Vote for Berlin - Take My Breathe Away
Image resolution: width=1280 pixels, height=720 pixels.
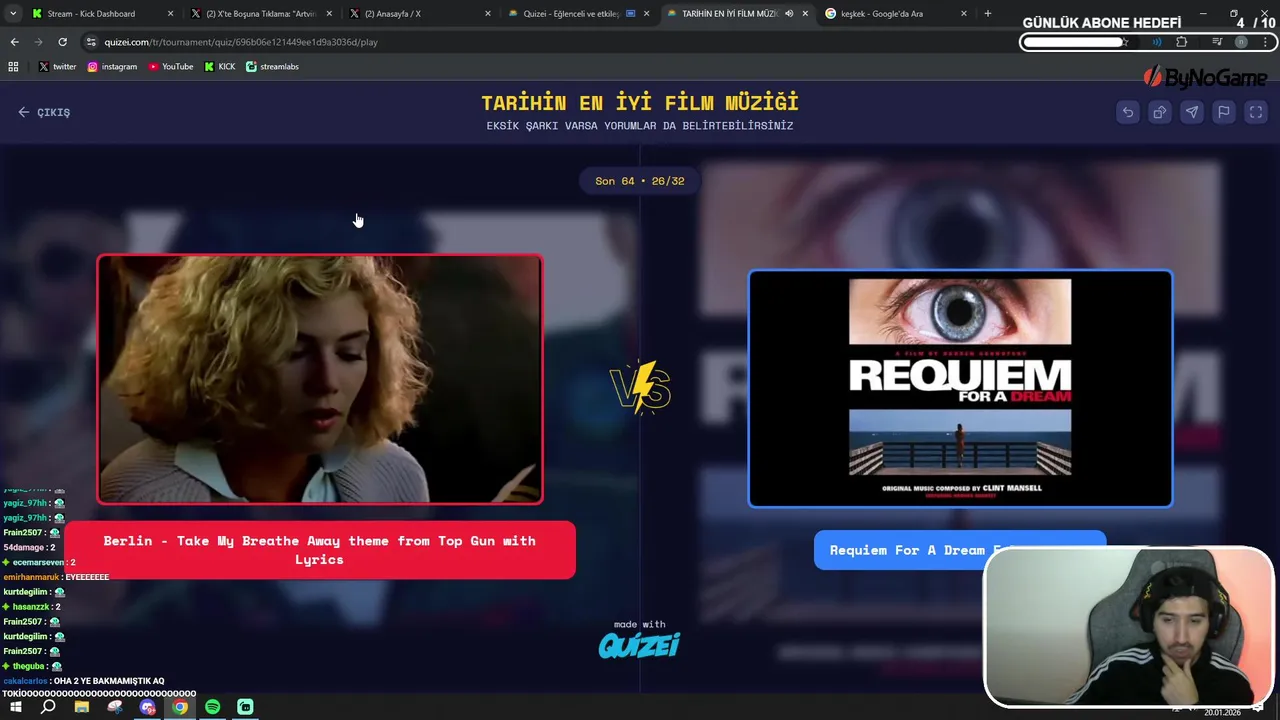[320, 550]
